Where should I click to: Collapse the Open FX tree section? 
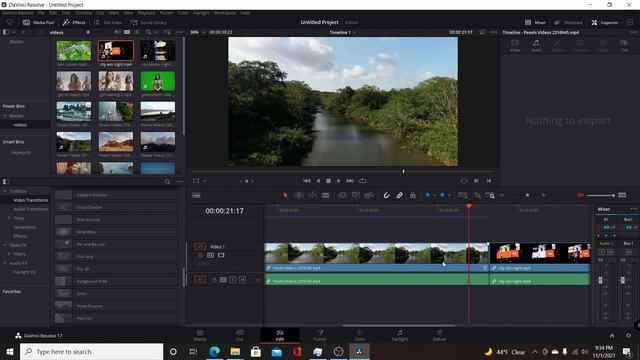click(5, 245)
